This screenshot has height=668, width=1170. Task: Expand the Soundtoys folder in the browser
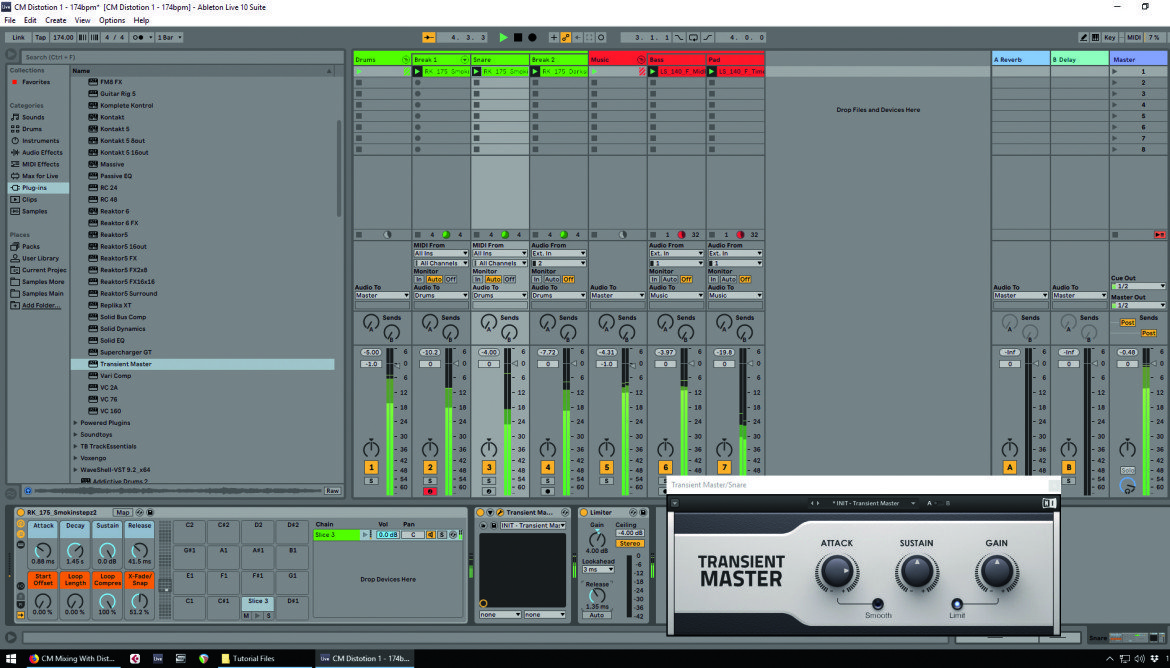[x=75, y=434]
